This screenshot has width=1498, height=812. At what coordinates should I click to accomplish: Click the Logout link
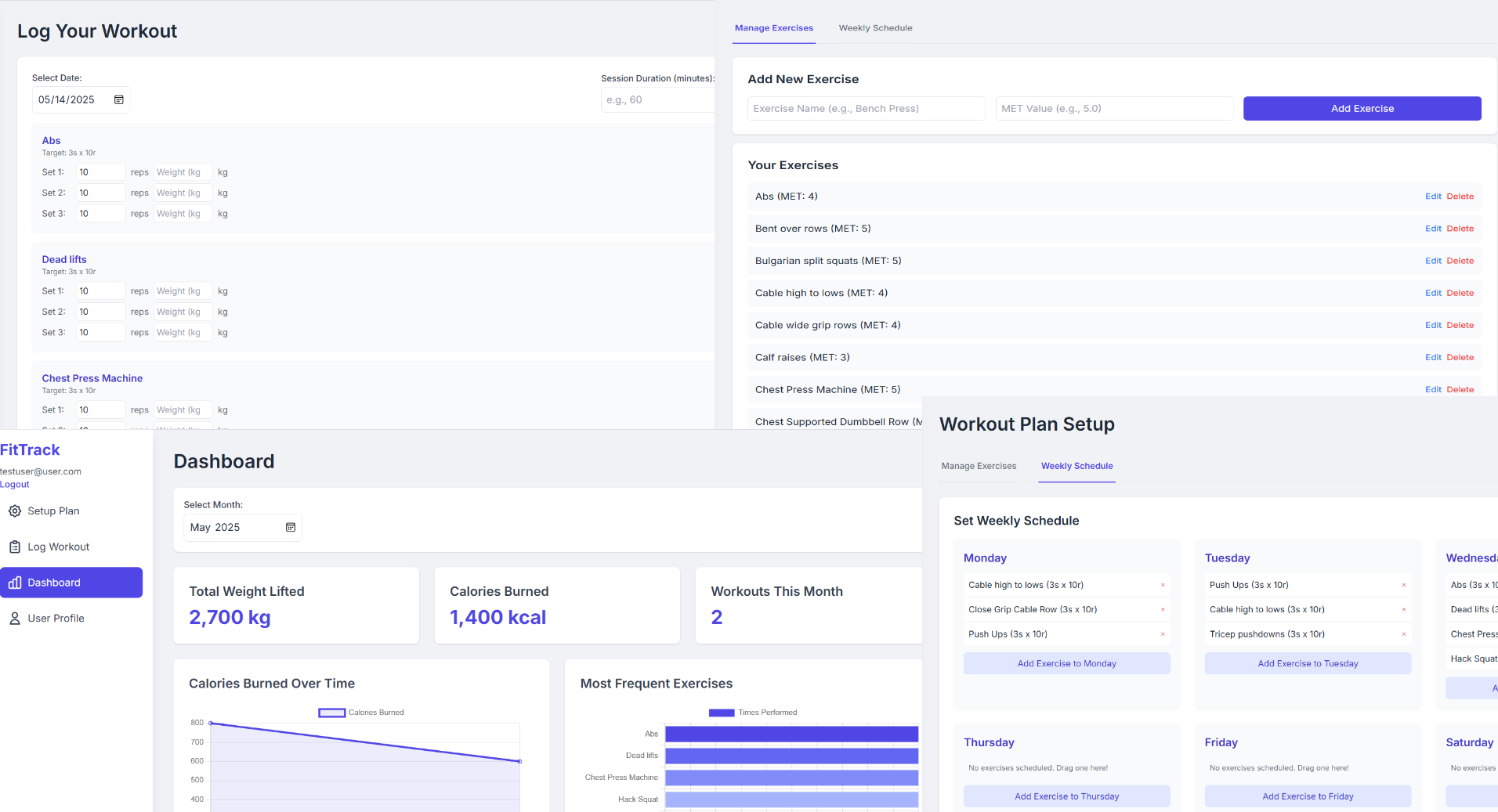pos(15,485)
